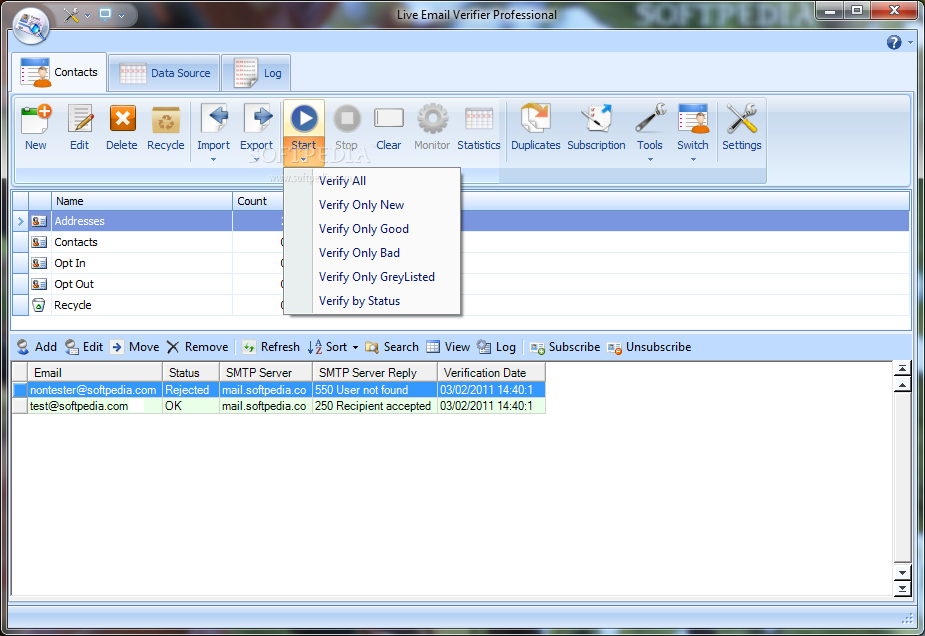Click scrollbar jump-to-top arrow
Image resolution: width=925 pixels, height=636 pixels.
[902, 369]
